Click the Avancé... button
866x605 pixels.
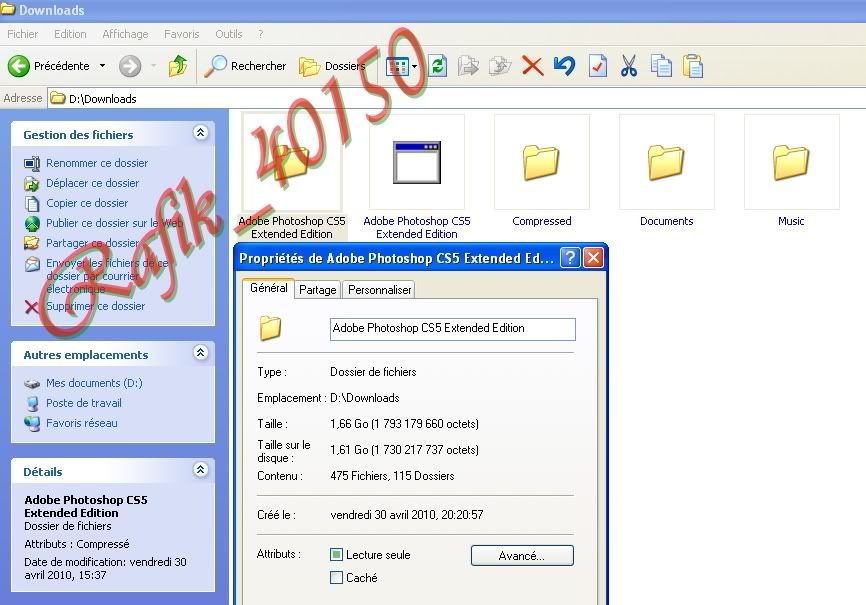point(522,555)
